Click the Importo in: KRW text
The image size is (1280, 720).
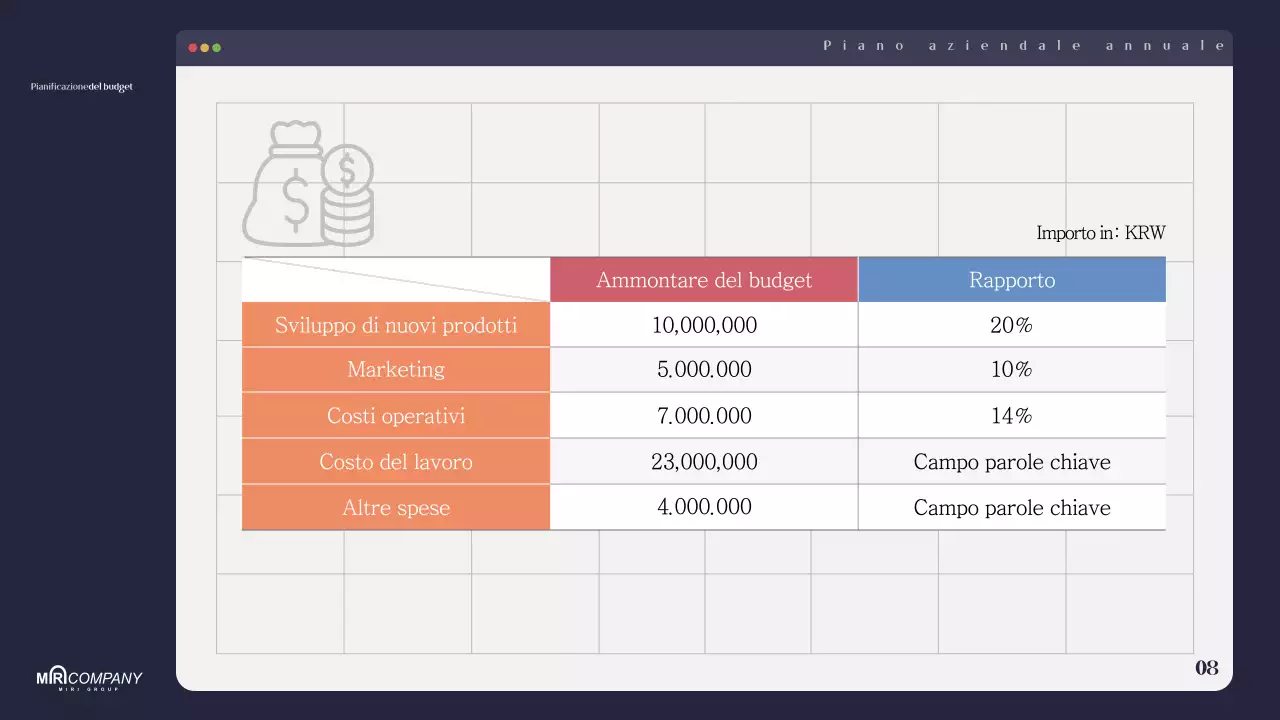click(x=1100, y=233)
